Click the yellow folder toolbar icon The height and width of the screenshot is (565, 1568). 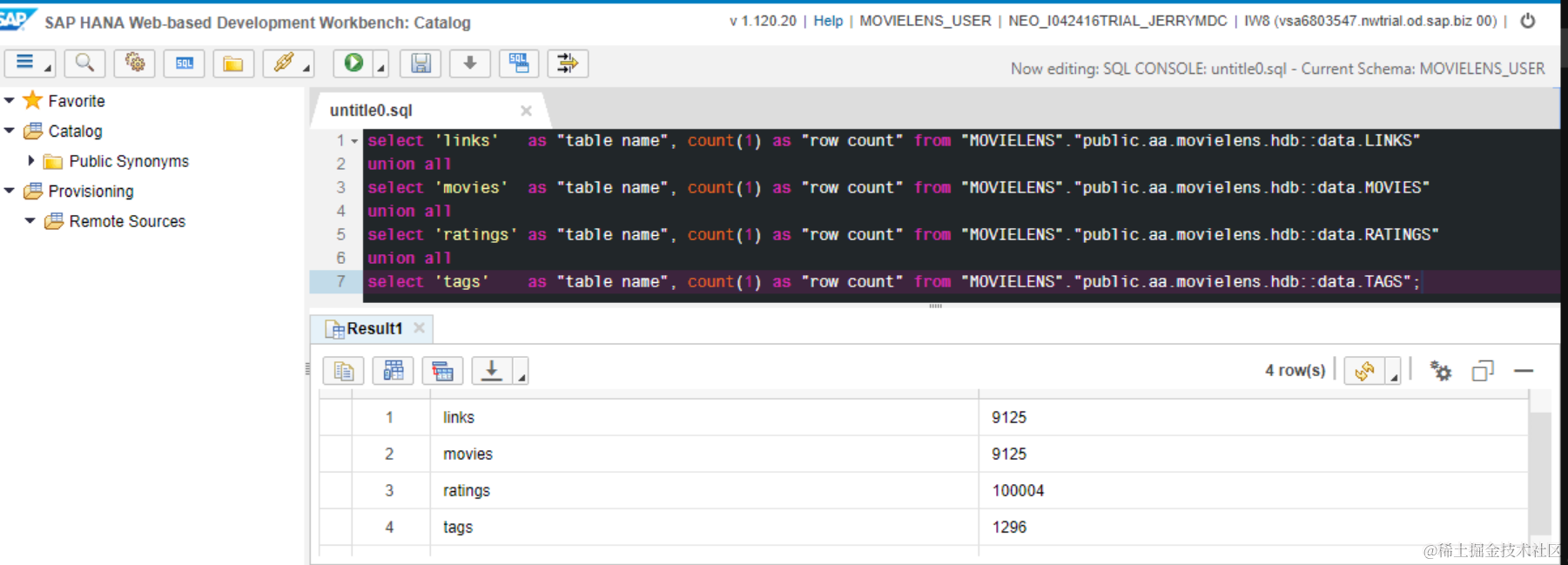tap(233, 63)
